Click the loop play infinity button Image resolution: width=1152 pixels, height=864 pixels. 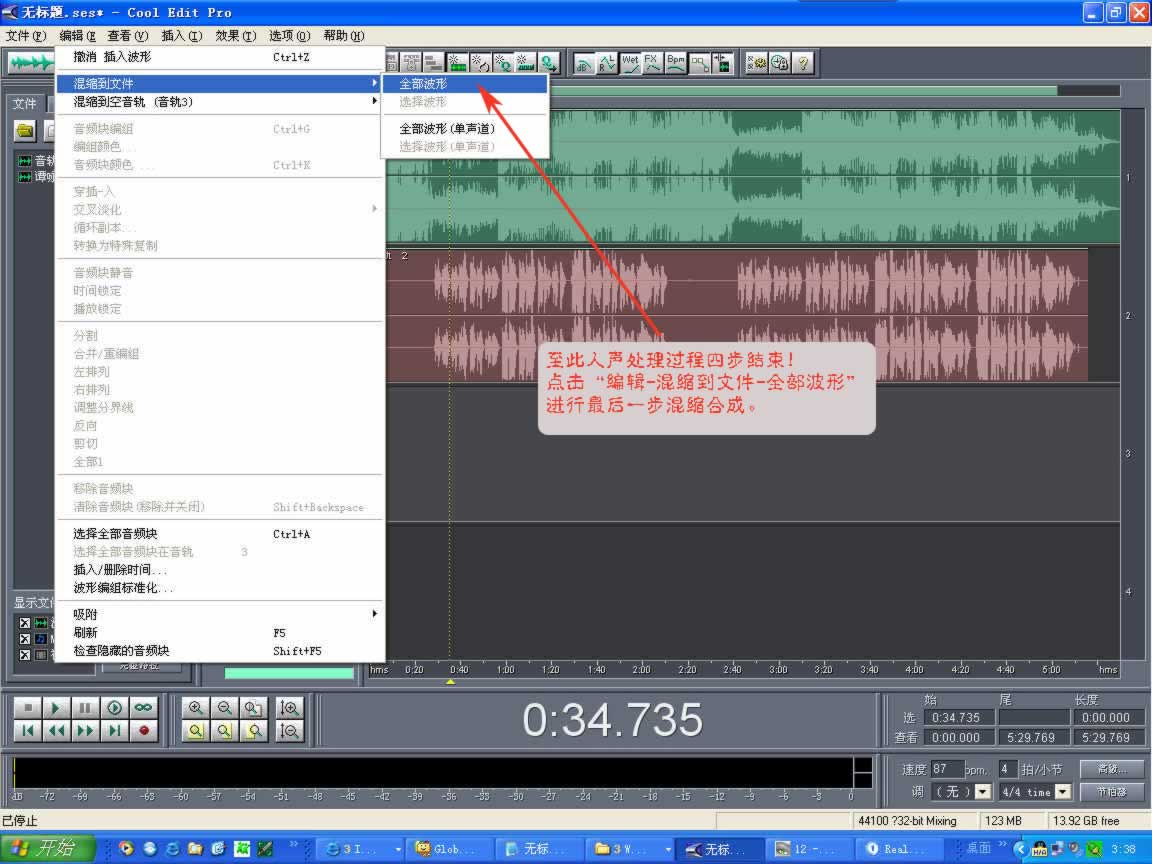(144, 708)
